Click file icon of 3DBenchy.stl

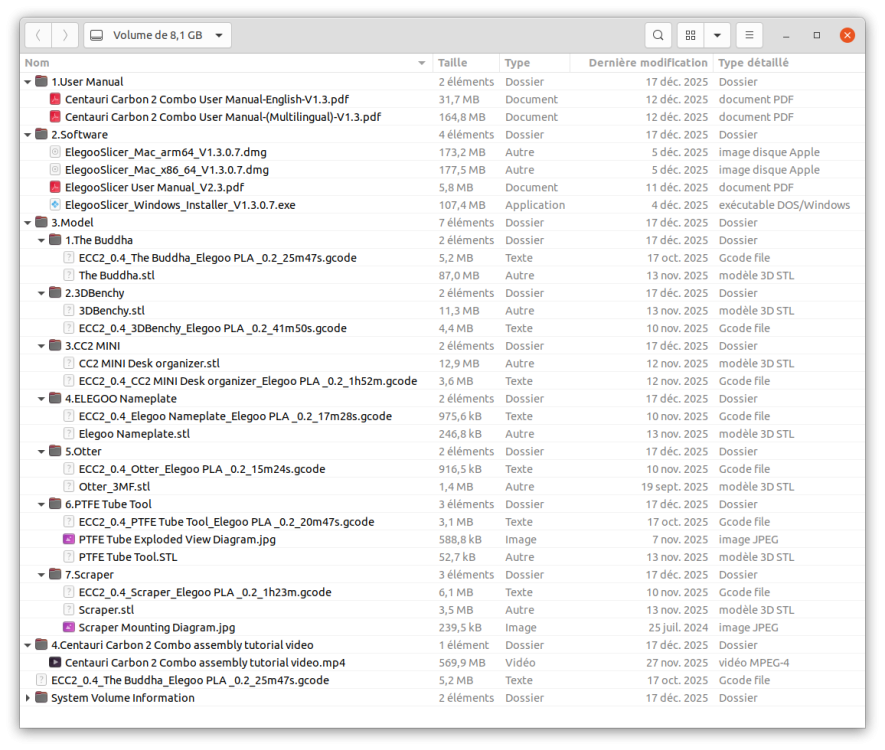click(68, 310)
